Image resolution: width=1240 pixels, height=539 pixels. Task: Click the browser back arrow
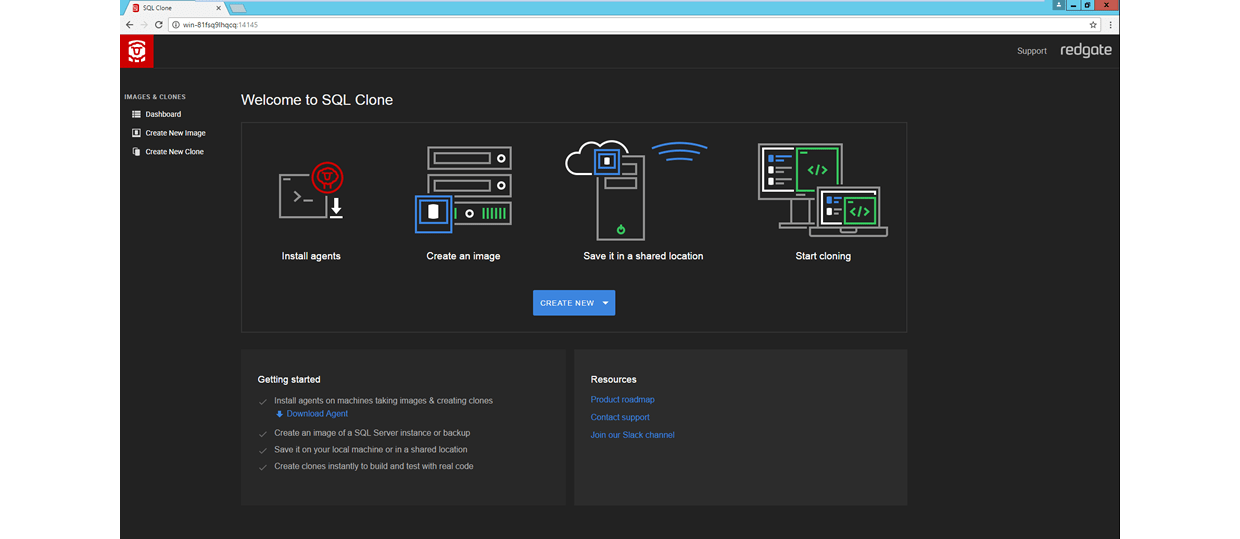click(129, 24)
